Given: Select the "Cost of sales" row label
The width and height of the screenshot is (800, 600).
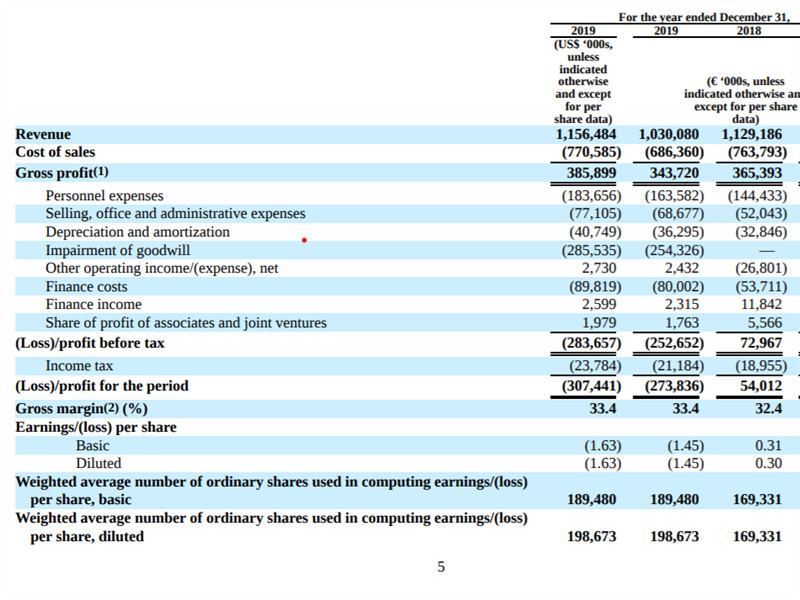Looking at the screenshot, I should (x=55, y=152).
